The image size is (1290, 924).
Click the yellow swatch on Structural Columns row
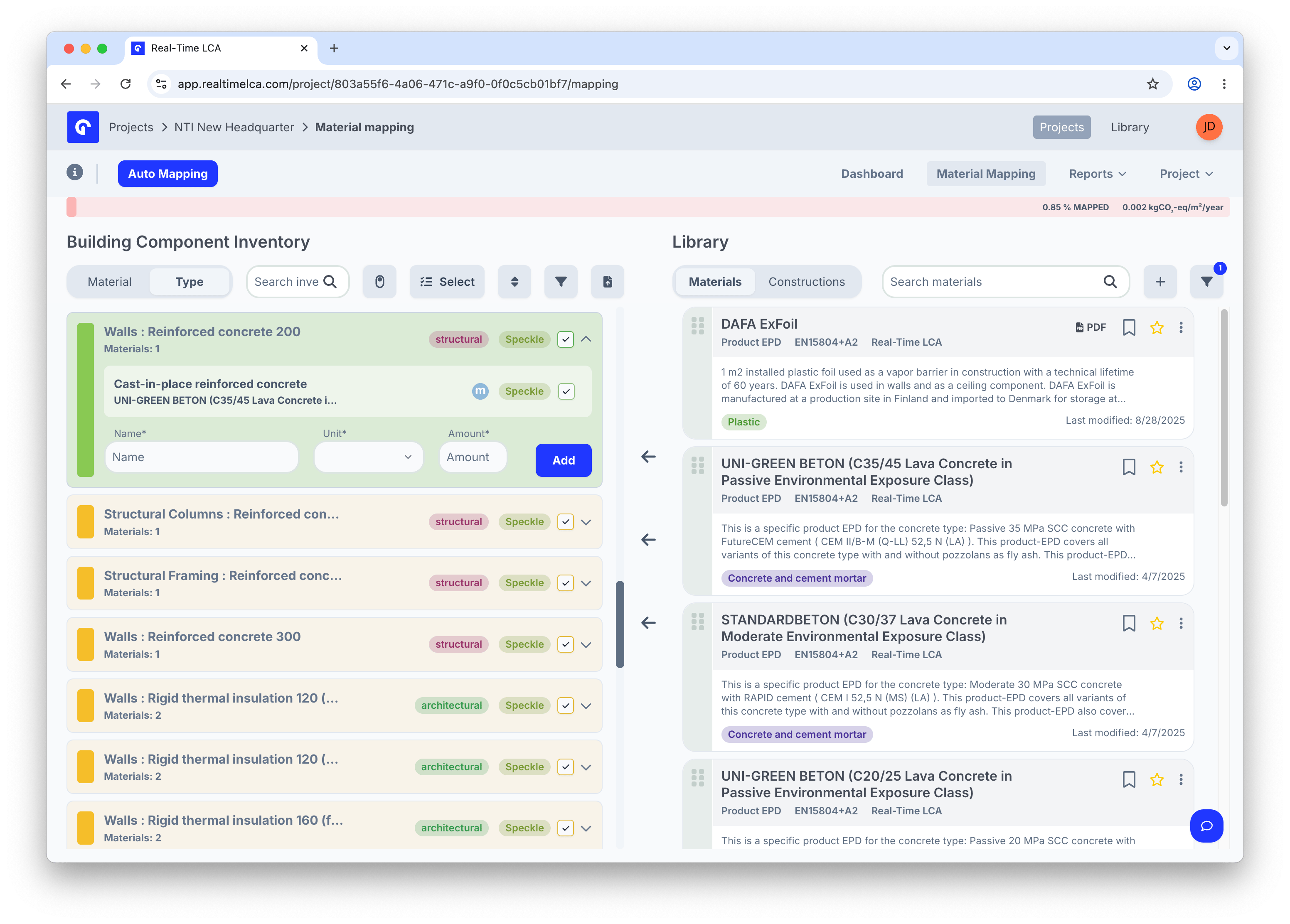85,522
